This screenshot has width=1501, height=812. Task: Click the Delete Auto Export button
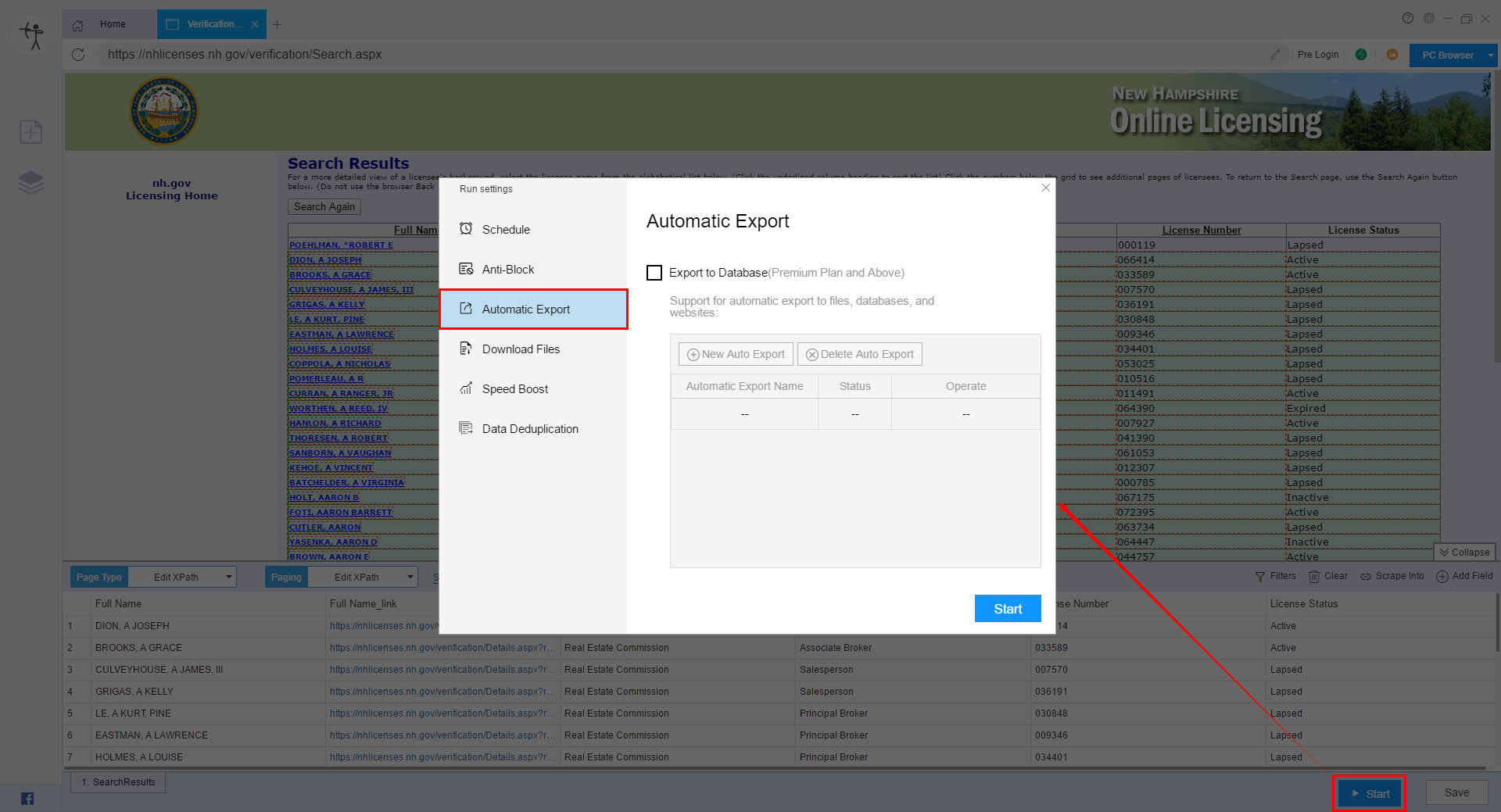860,354
